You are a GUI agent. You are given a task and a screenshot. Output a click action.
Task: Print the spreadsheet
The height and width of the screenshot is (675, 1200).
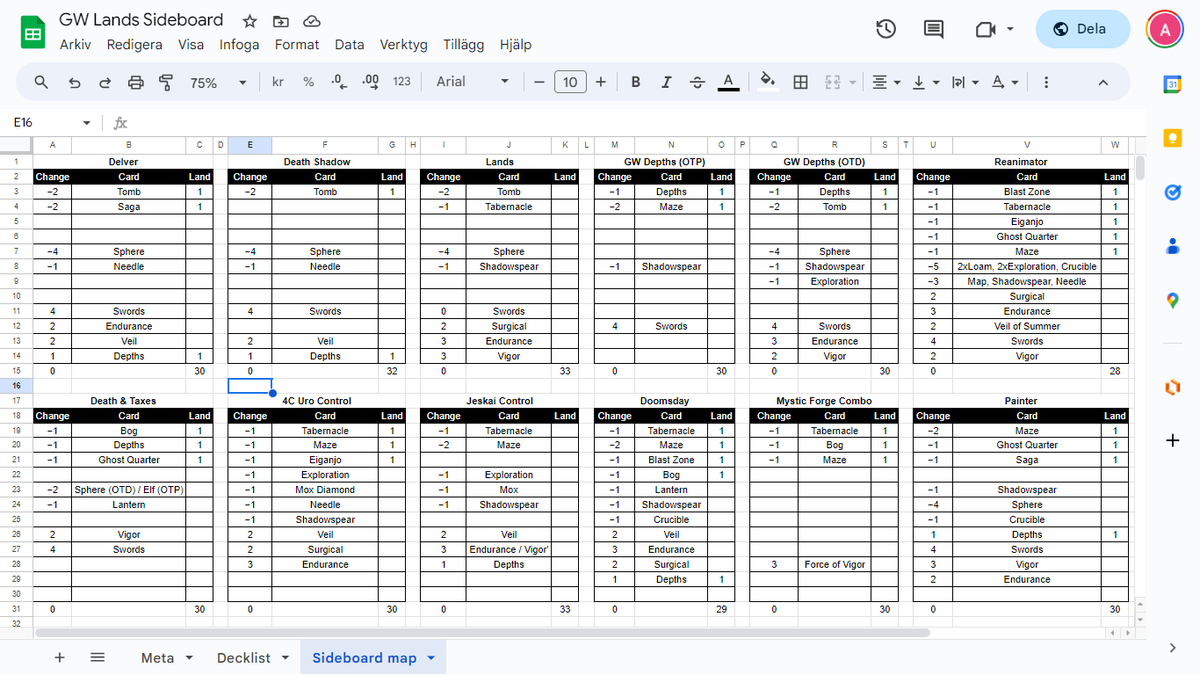tap(136, 82)
